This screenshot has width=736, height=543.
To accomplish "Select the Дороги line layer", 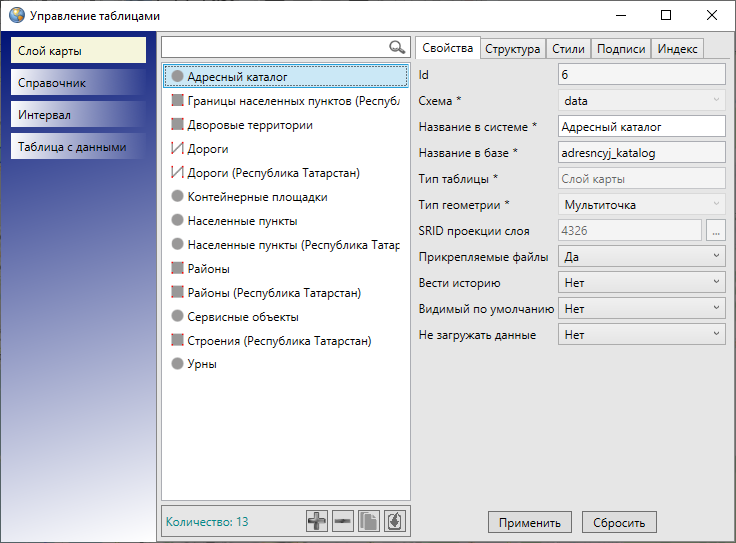I will coord(208,149).
